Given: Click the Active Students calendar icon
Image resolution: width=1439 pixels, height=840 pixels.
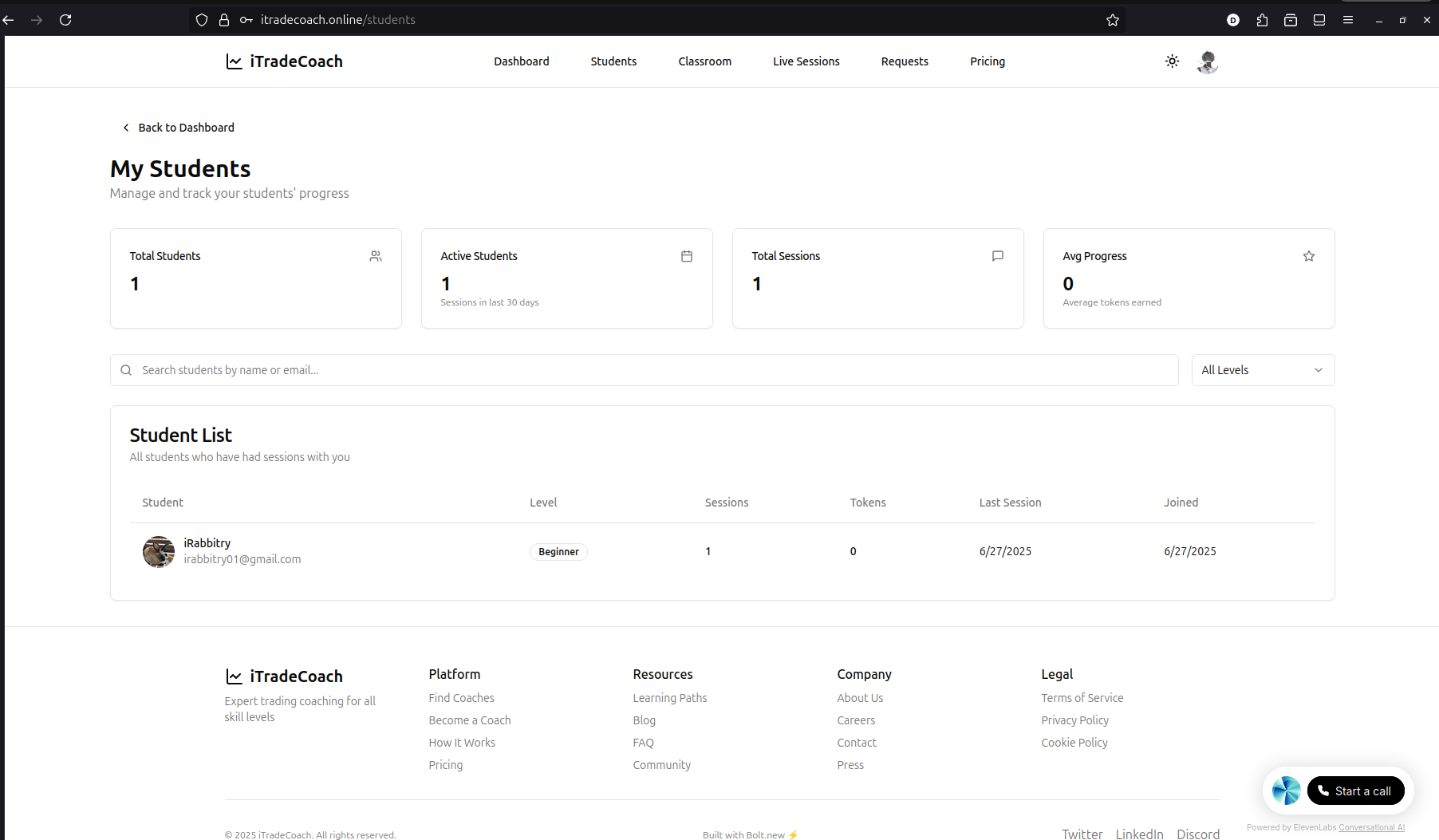Looking at the screenshot, I should [687, 256].
